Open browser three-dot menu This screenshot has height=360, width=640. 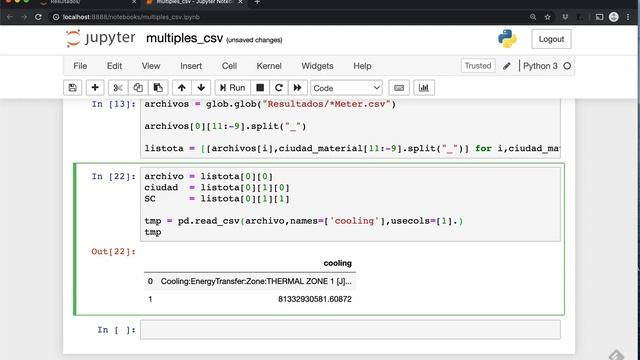pyautogui.click(x=628, y=17)
